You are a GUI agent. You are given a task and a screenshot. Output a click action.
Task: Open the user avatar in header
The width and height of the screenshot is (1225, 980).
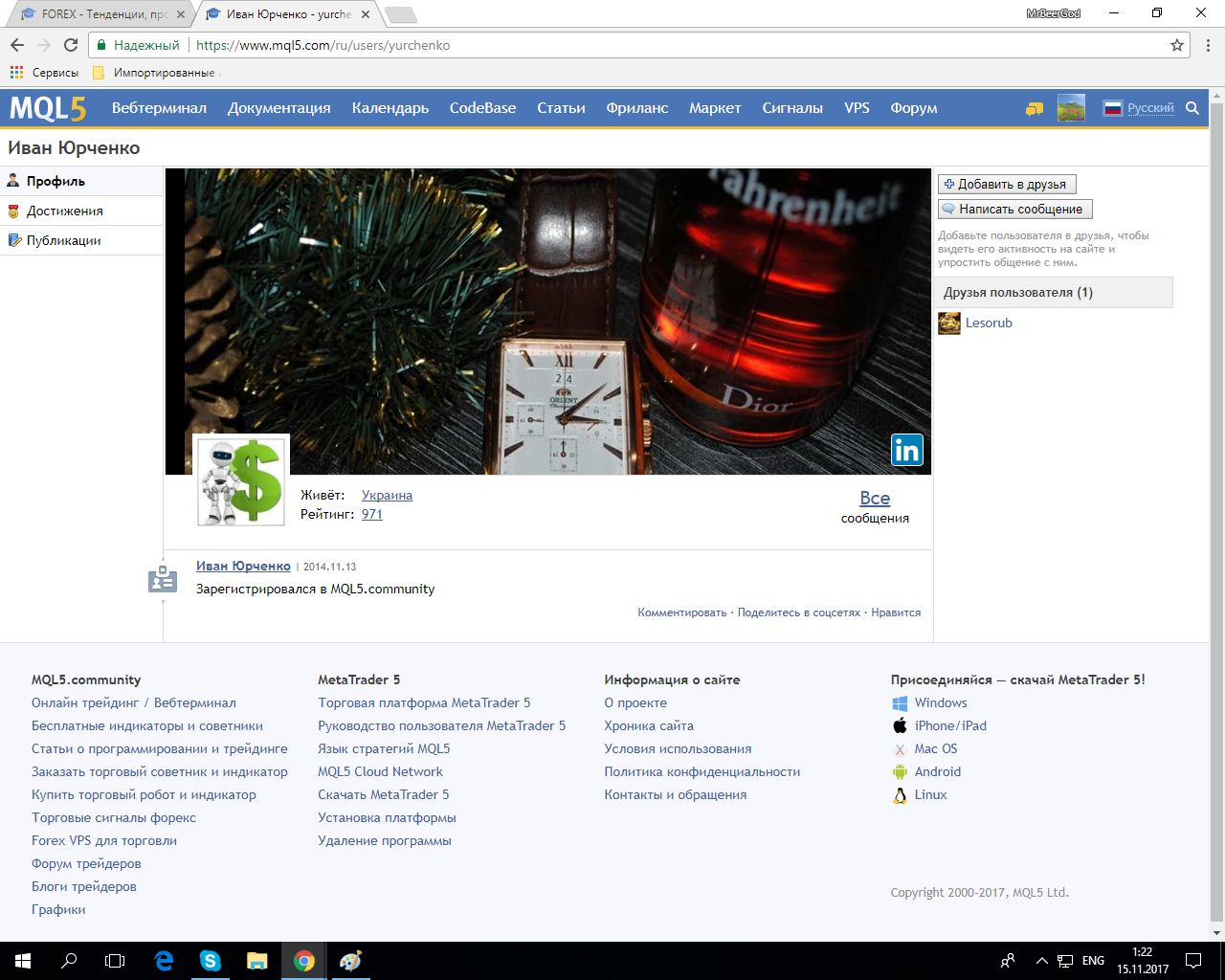(1071, 108)
